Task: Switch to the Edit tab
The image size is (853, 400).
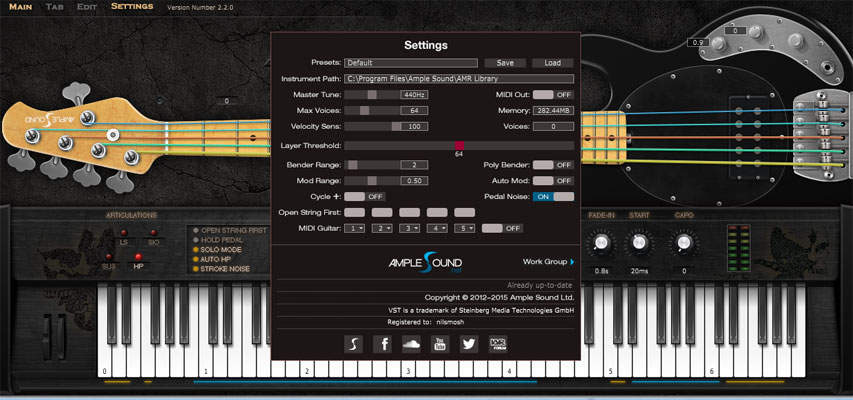Action: tap(87, 7)
